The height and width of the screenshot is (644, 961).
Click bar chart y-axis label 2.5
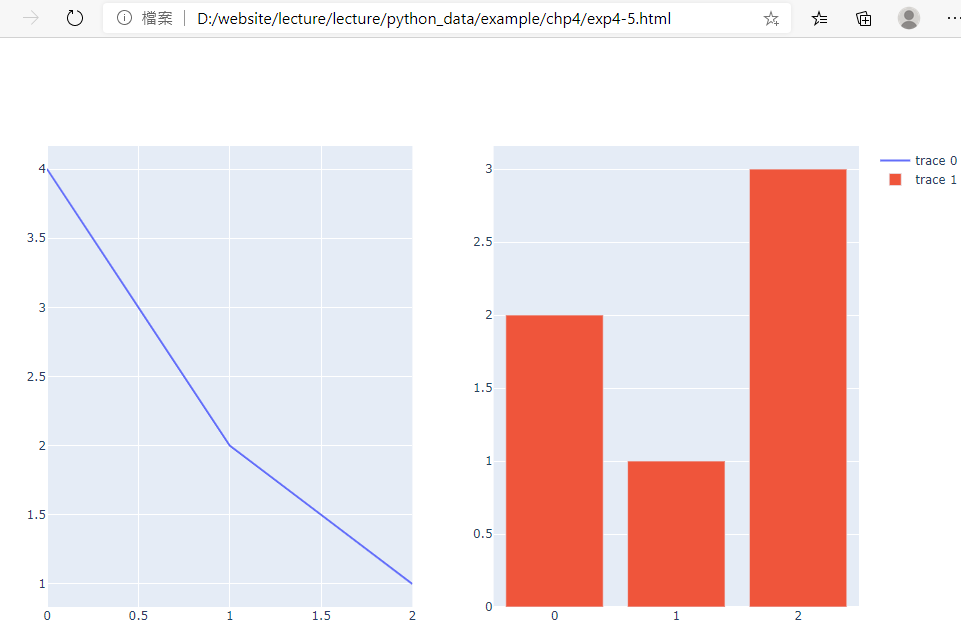pyautogui.click(x=482, y=242)
